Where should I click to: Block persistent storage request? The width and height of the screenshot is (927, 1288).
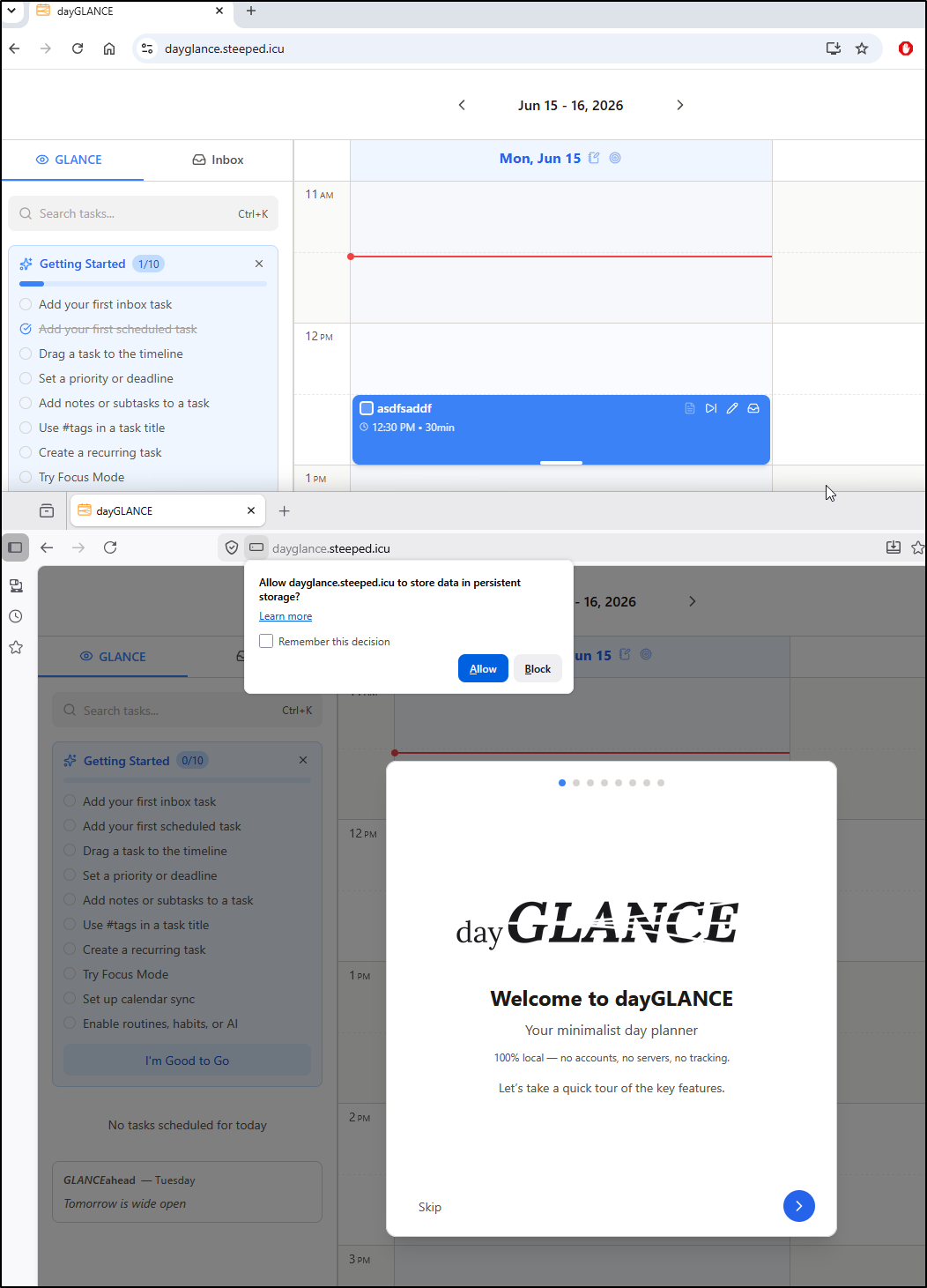pos(538,668)
